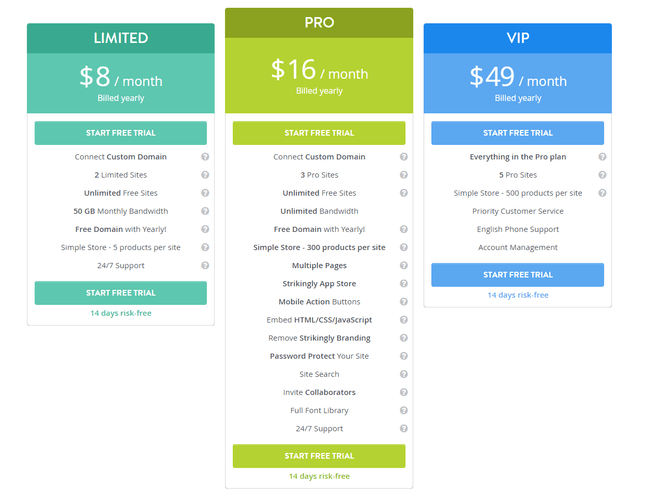The image size is (645, 498).
Task: Click help icon beside 2 Limited Sites
Action: [x=205, y=175]
